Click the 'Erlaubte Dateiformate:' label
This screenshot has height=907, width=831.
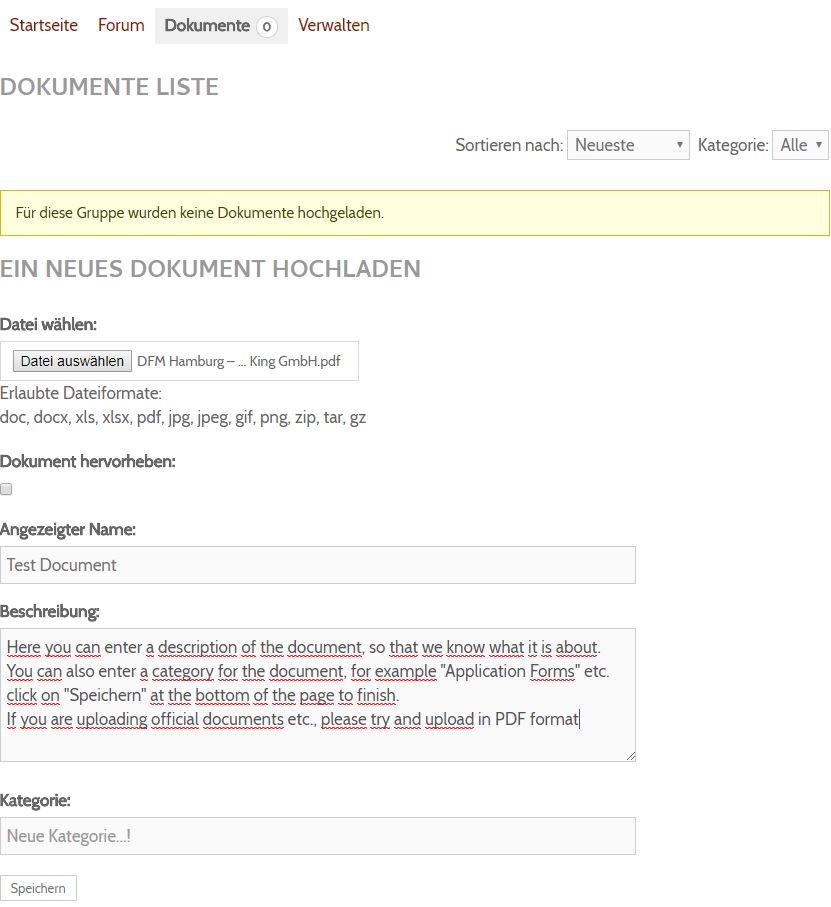[x=81, y=393]
